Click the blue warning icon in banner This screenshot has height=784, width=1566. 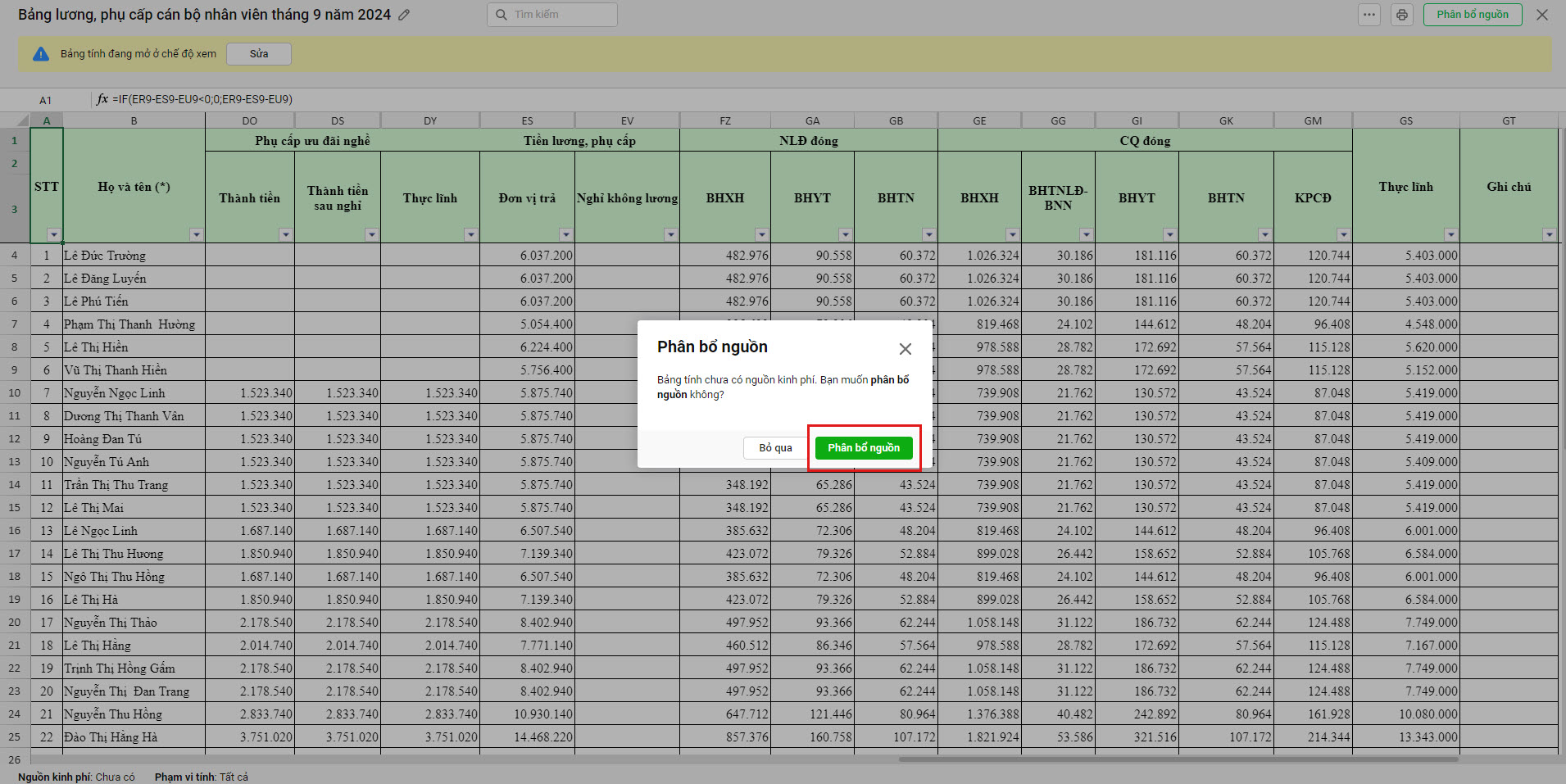click(x=41, y=54)
